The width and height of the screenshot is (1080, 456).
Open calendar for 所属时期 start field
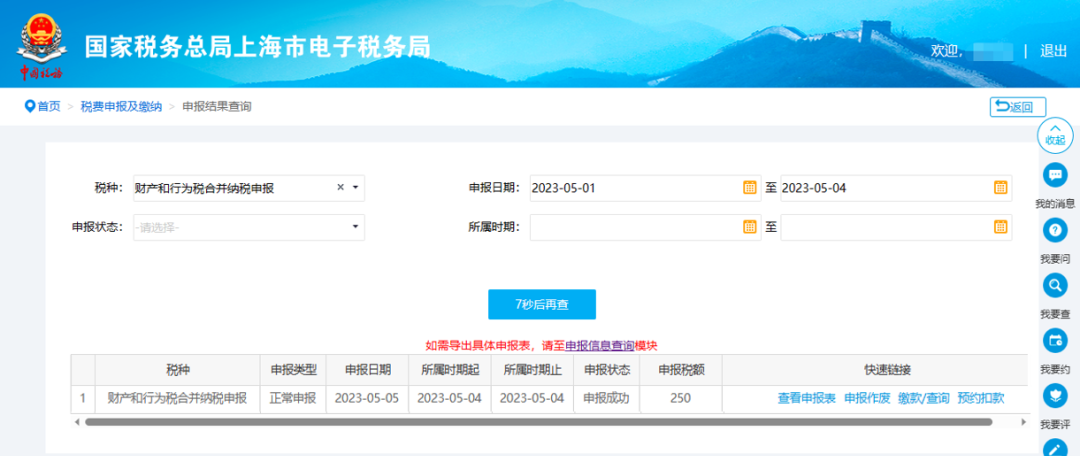pyautogui.click(x=750, y=227)
